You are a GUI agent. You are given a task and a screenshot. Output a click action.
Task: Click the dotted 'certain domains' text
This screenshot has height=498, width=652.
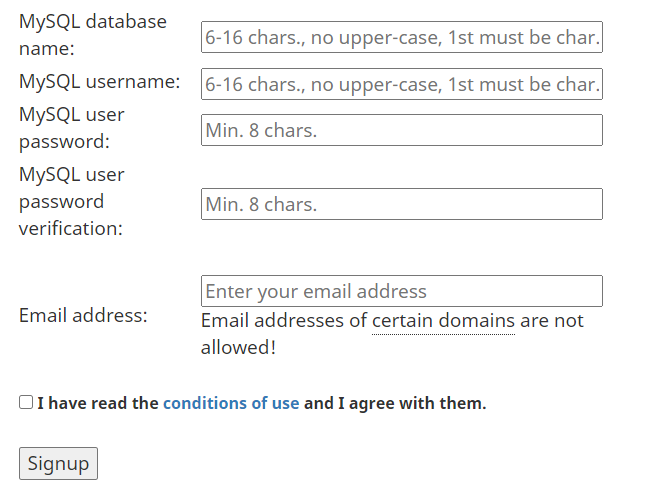[x=443, y=321]
